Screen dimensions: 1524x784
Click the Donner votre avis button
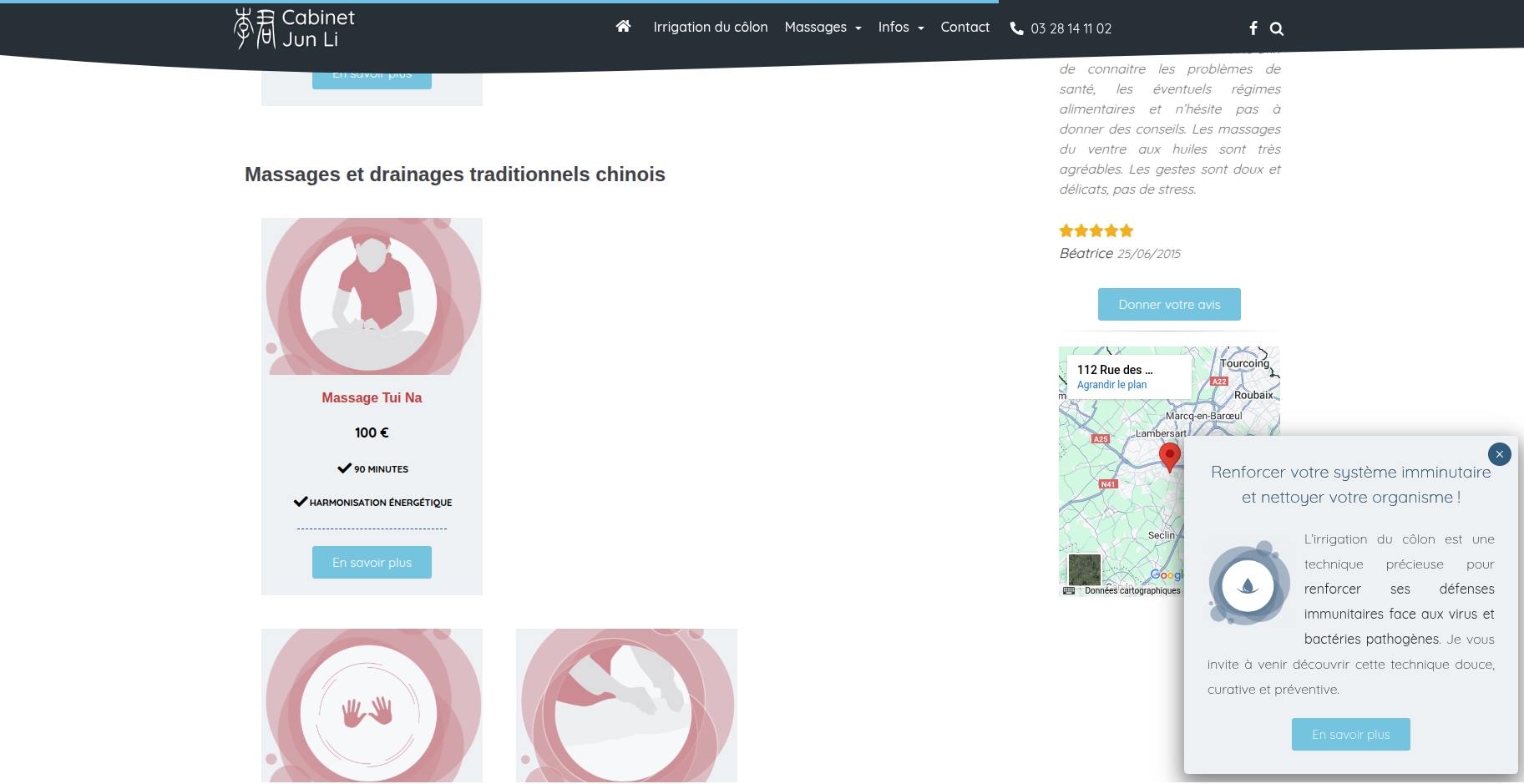tap(1168, 305)
